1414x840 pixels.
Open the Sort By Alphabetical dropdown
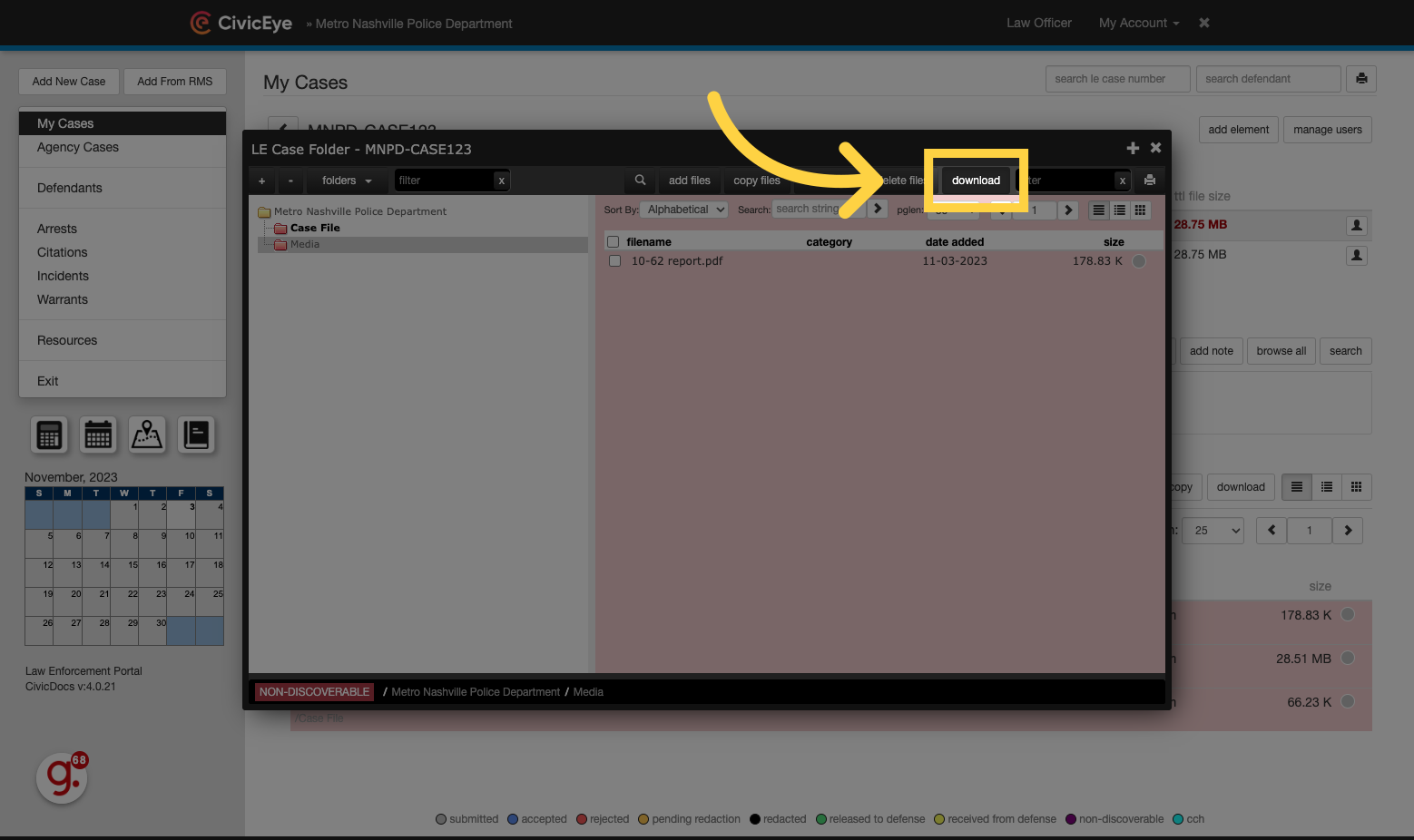point(684,210)
